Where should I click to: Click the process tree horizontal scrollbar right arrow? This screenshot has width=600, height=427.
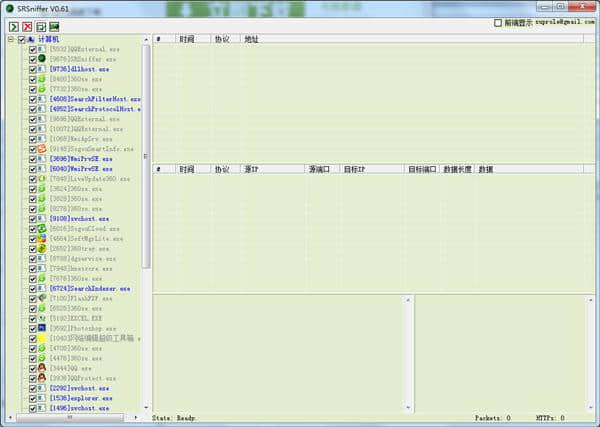pos(139,416)
